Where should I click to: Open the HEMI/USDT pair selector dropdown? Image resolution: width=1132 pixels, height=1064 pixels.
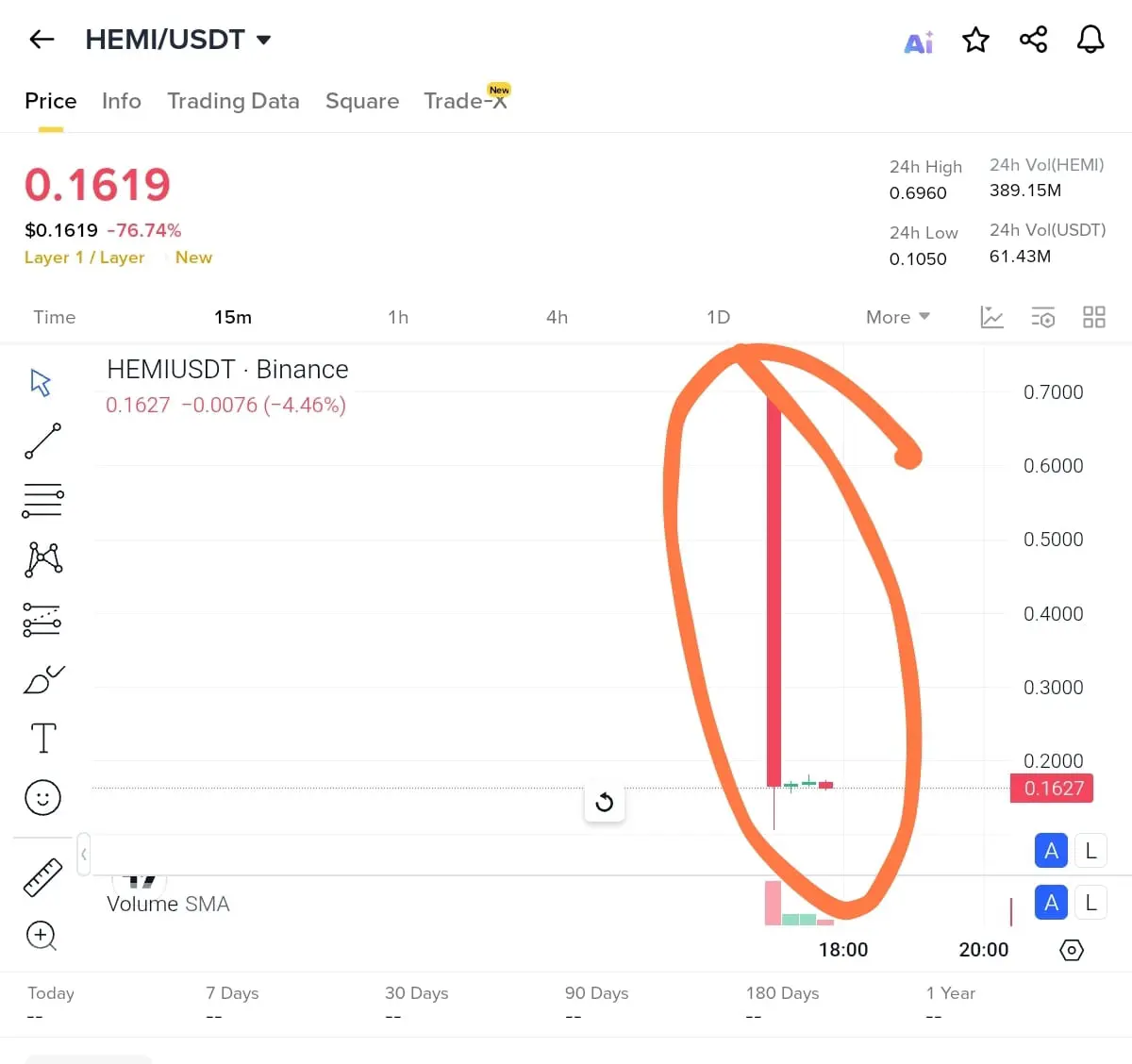pos(179,40)
